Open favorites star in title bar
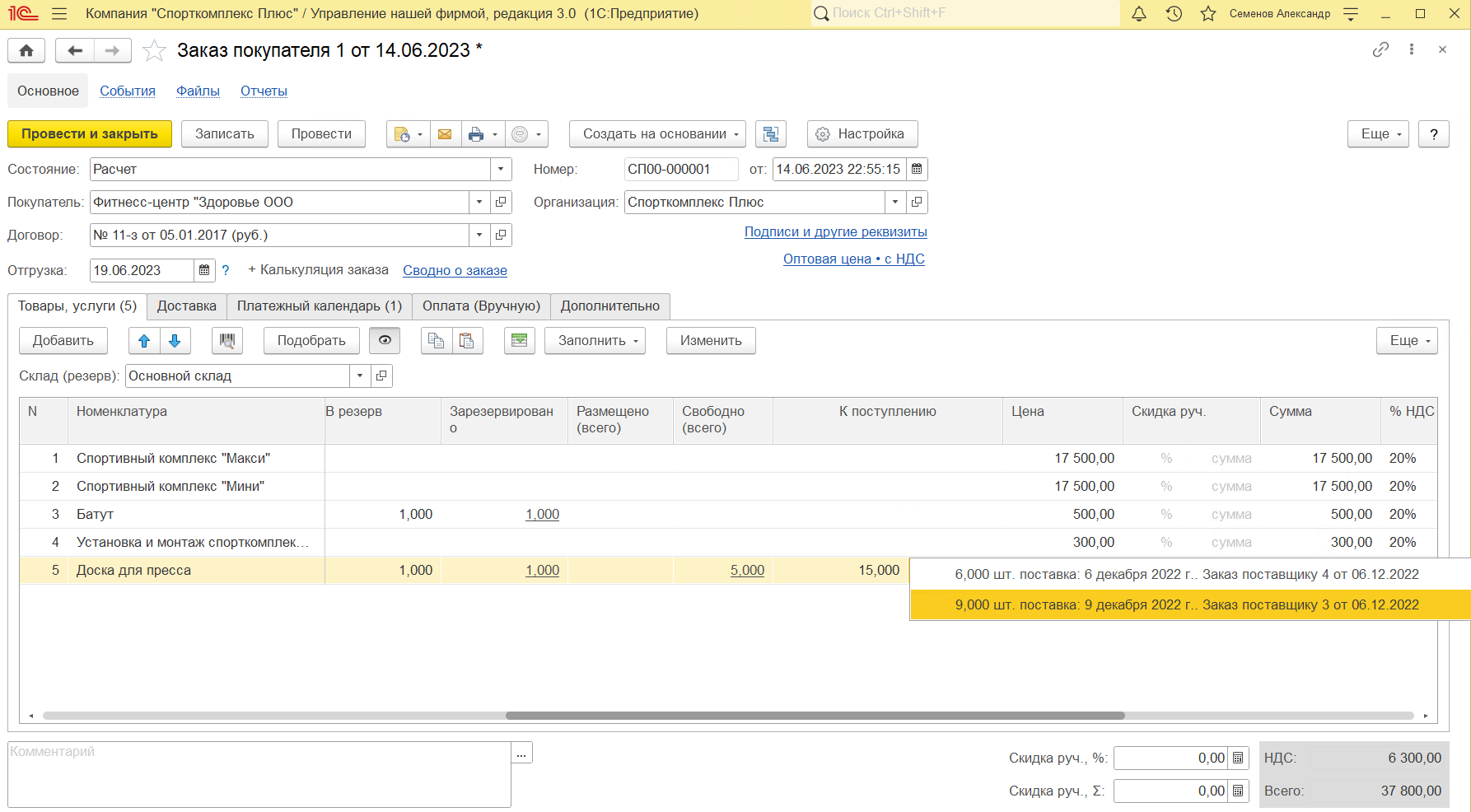1471x812 pixels. coord(1208,14)
